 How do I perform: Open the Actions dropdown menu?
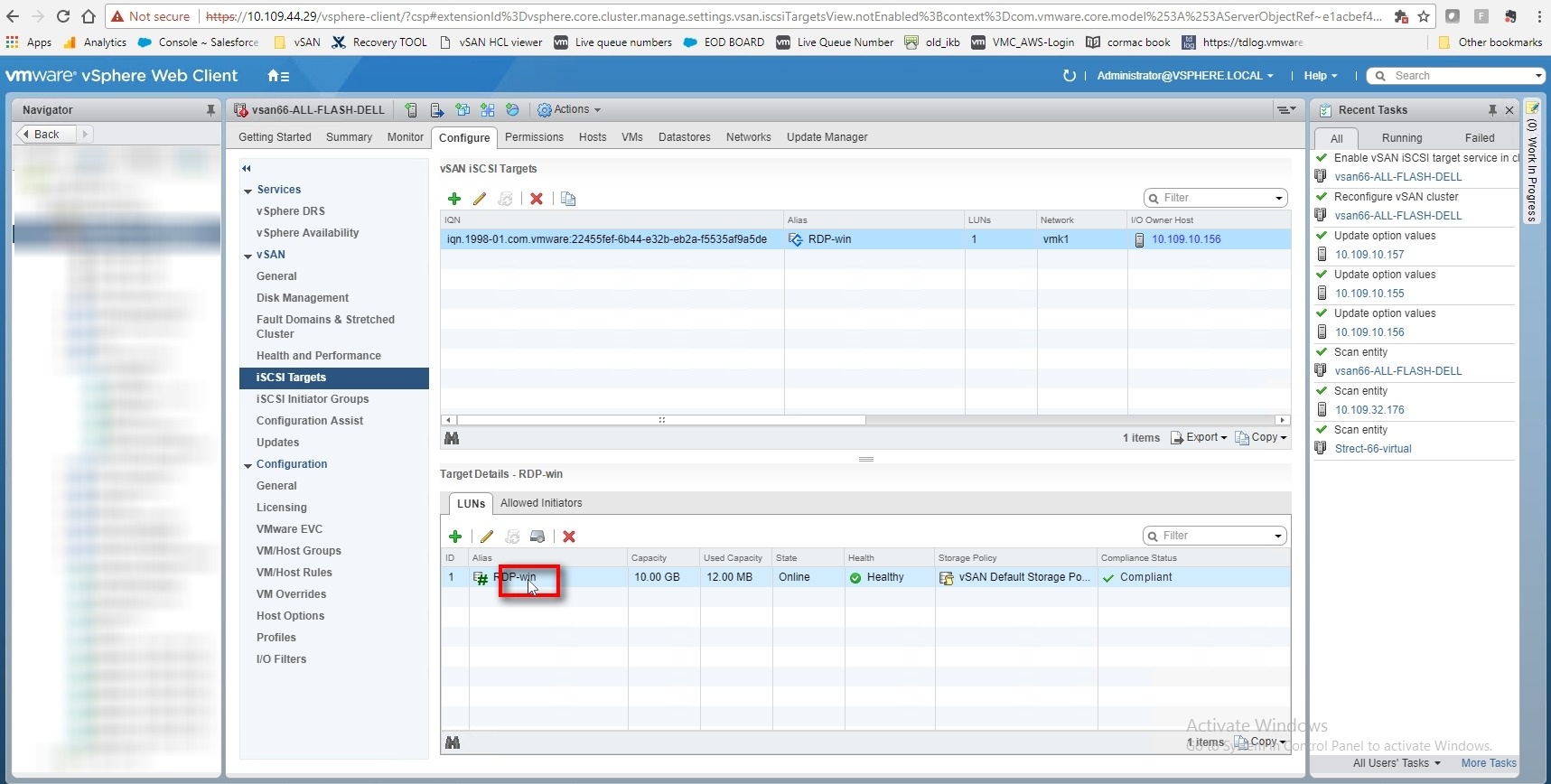click(570, 110)
